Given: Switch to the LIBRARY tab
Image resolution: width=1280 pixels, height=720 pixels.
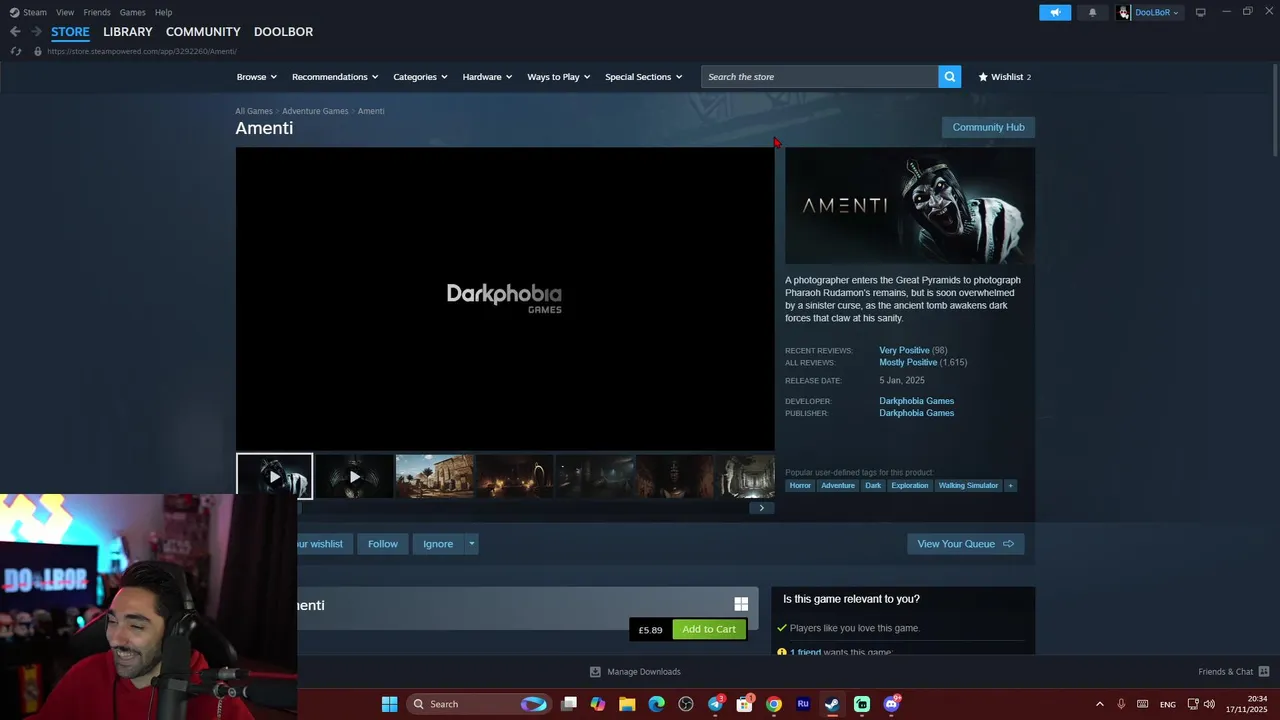Looking at the screenshot, I should (128, 32).
